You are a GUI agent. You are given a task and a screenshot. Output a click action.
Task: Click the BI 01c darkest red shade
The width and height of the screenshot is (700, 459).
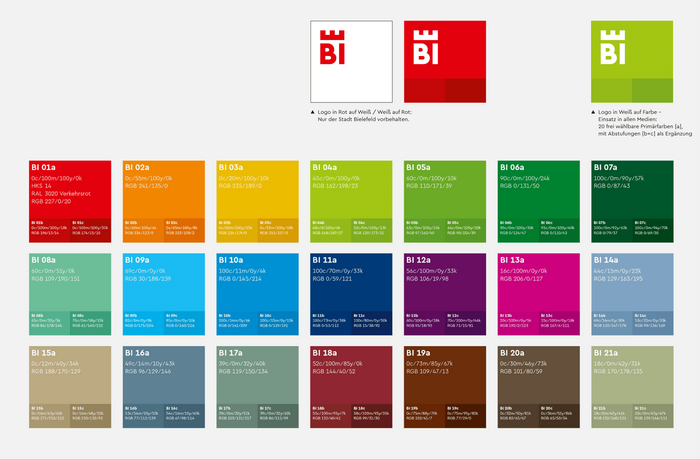(91, 230)
